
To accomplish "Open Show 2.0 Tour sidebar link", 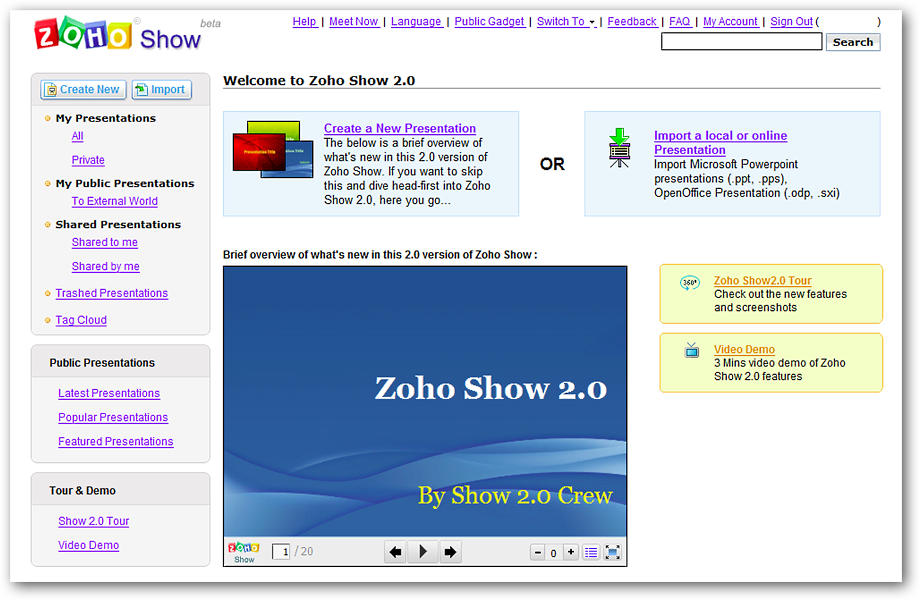I will [x=93, y=521].
